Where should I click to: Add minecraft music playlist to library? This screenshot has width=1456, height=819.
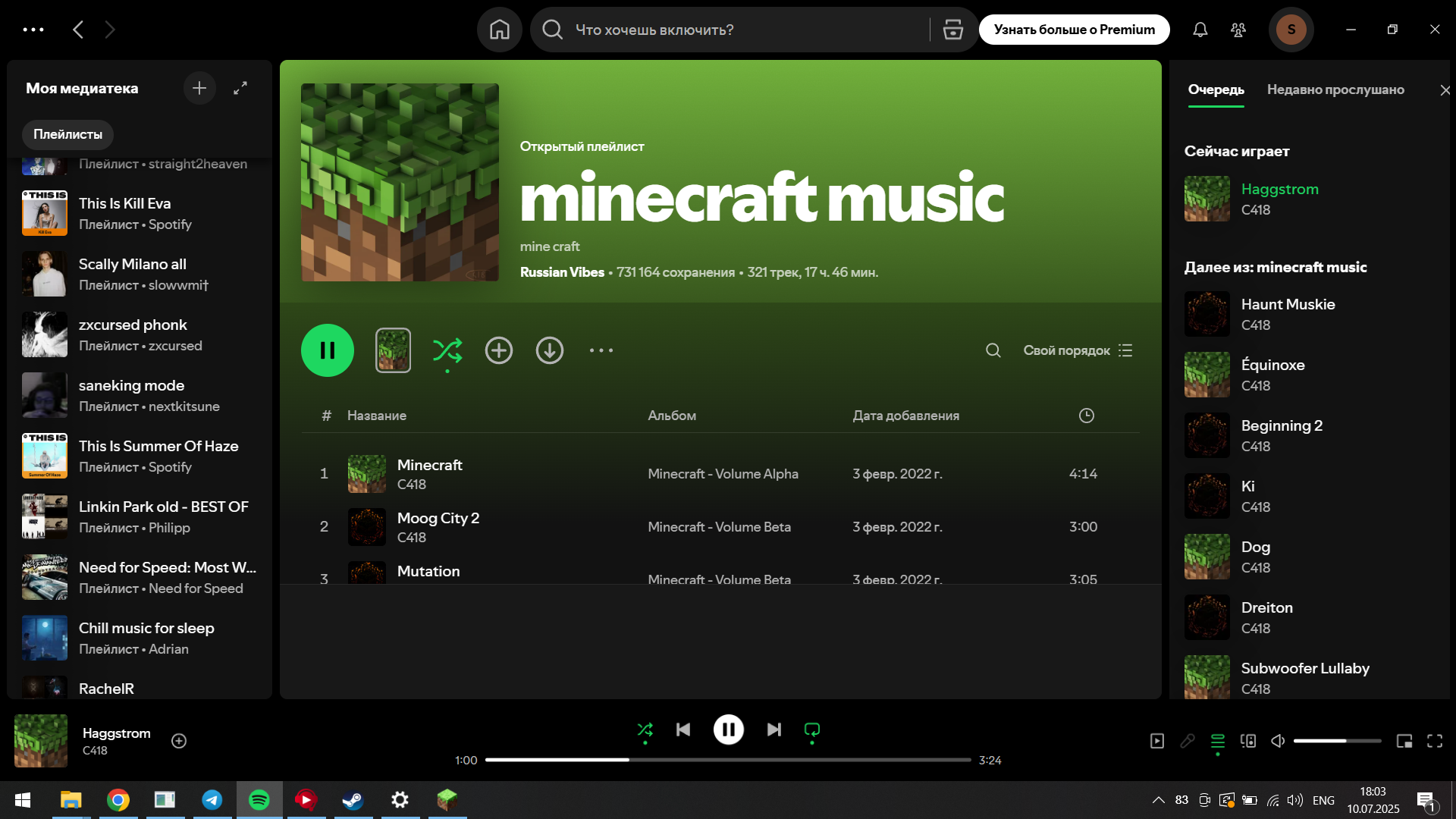click(x=498, y=350)
